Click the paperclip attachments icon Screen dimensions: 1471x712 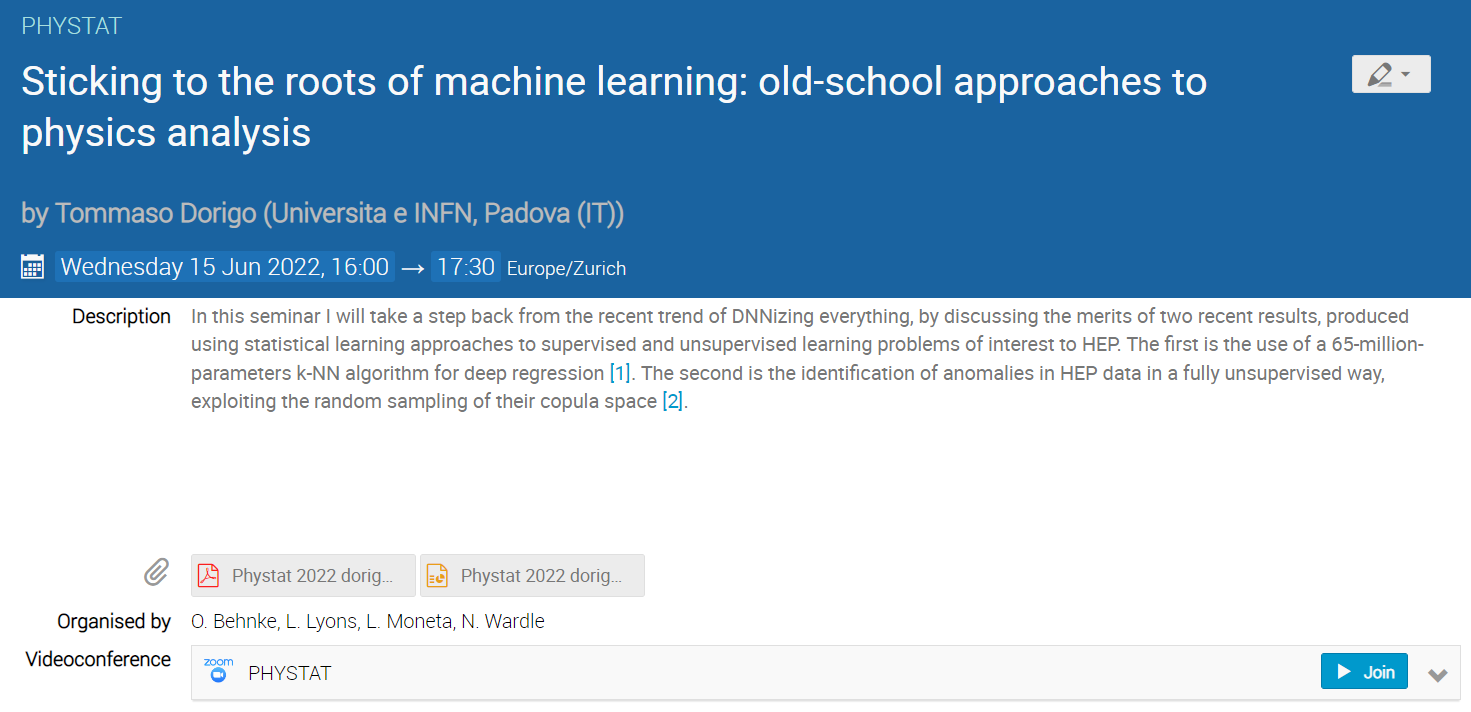point(156,573)
